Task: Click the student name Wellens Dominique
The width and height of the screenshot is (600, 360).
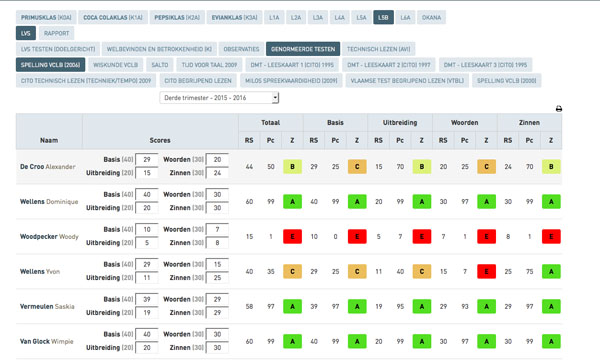Action: click(x=49, y=202)
